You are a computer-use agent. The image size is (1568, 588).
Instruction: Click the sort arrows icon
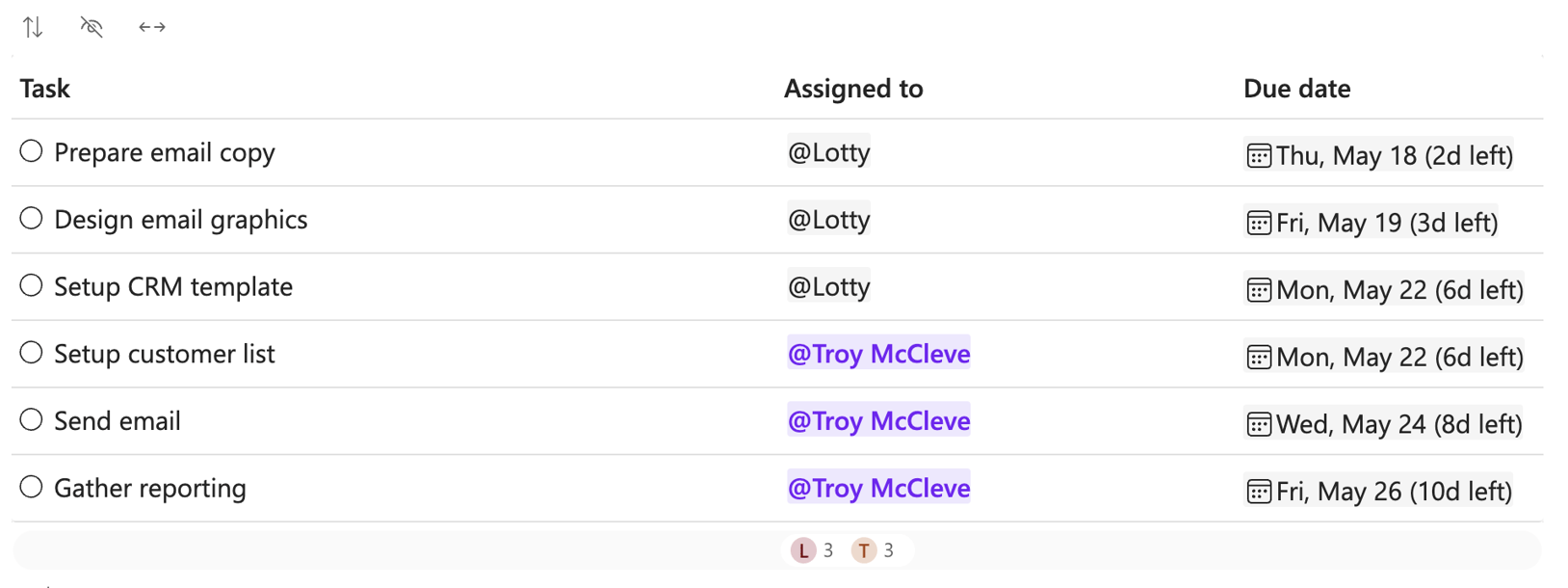(x=33, y=27)
